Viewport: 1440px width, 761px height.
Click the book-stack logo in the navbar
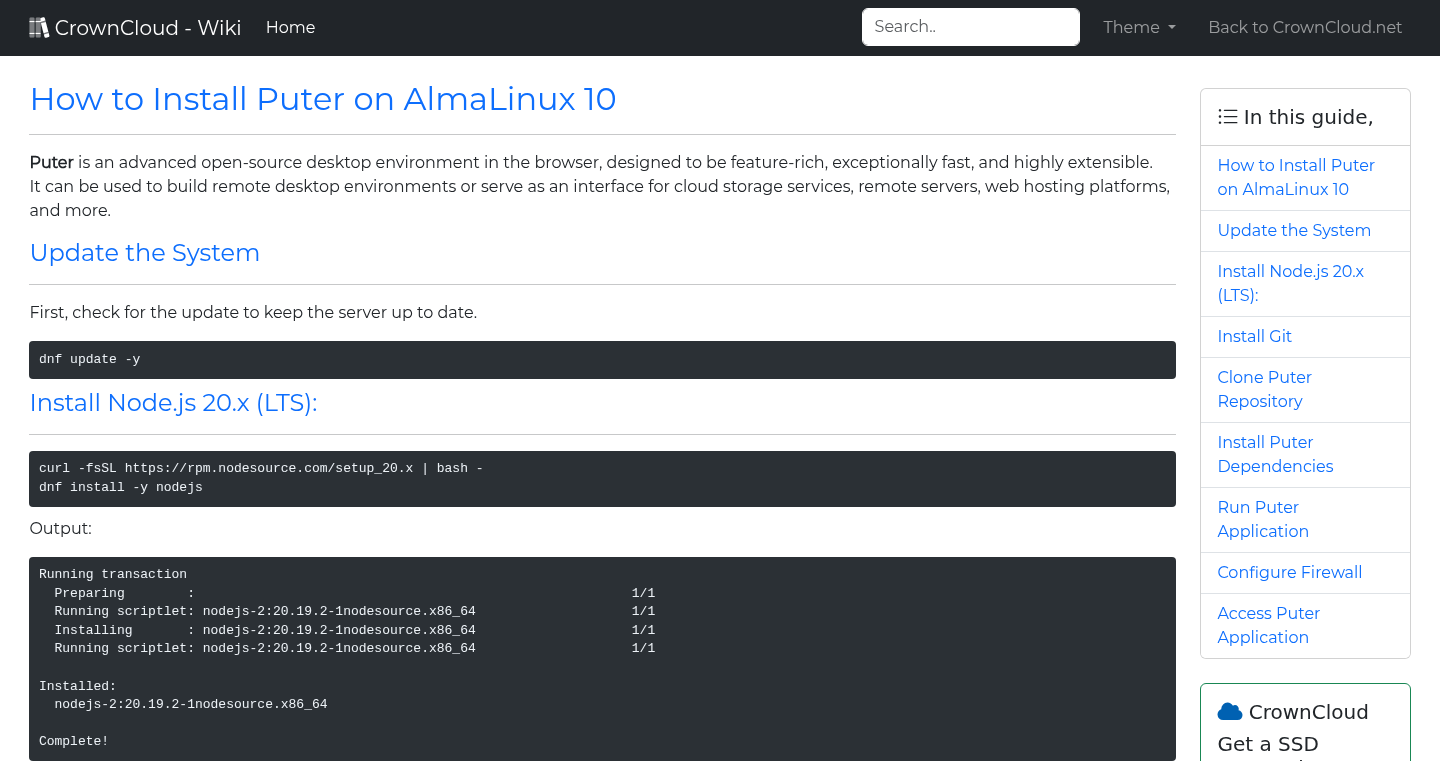(39, 26)
